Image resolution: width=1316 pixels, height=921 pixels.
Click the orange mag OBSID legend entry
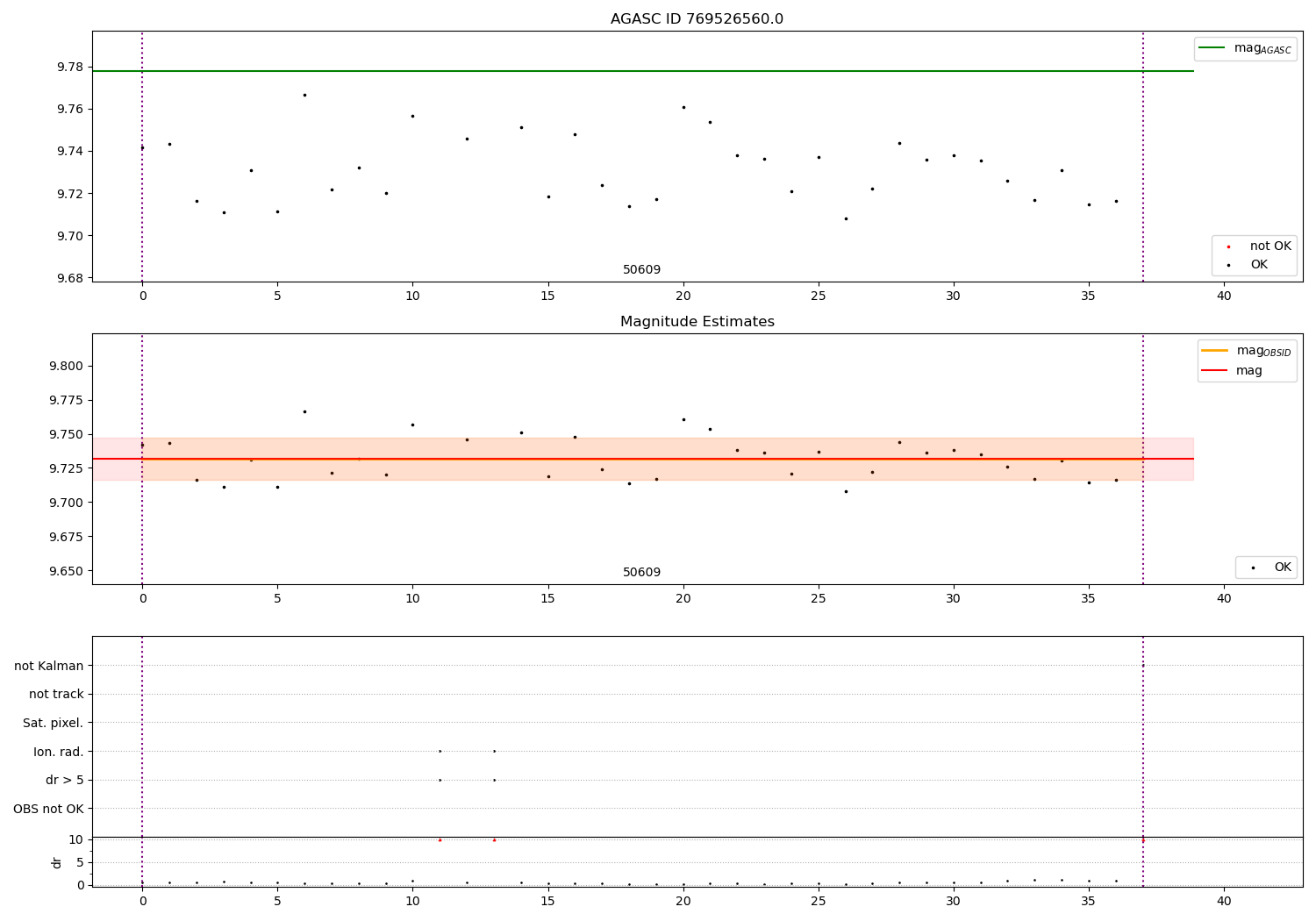point(1246,351)
